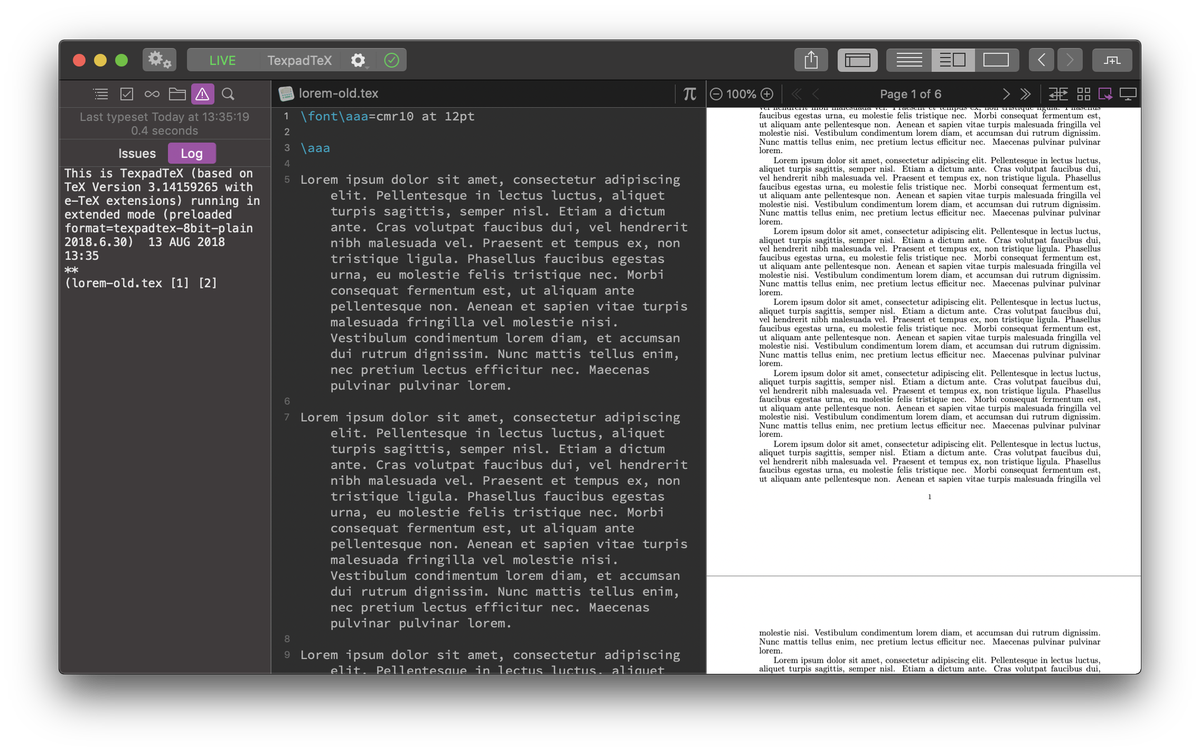Viewport: 1200px width, 752px height.
Task: Place cursor on \font\aaa line
Action: pyautogui.click(x=387, y=116)
